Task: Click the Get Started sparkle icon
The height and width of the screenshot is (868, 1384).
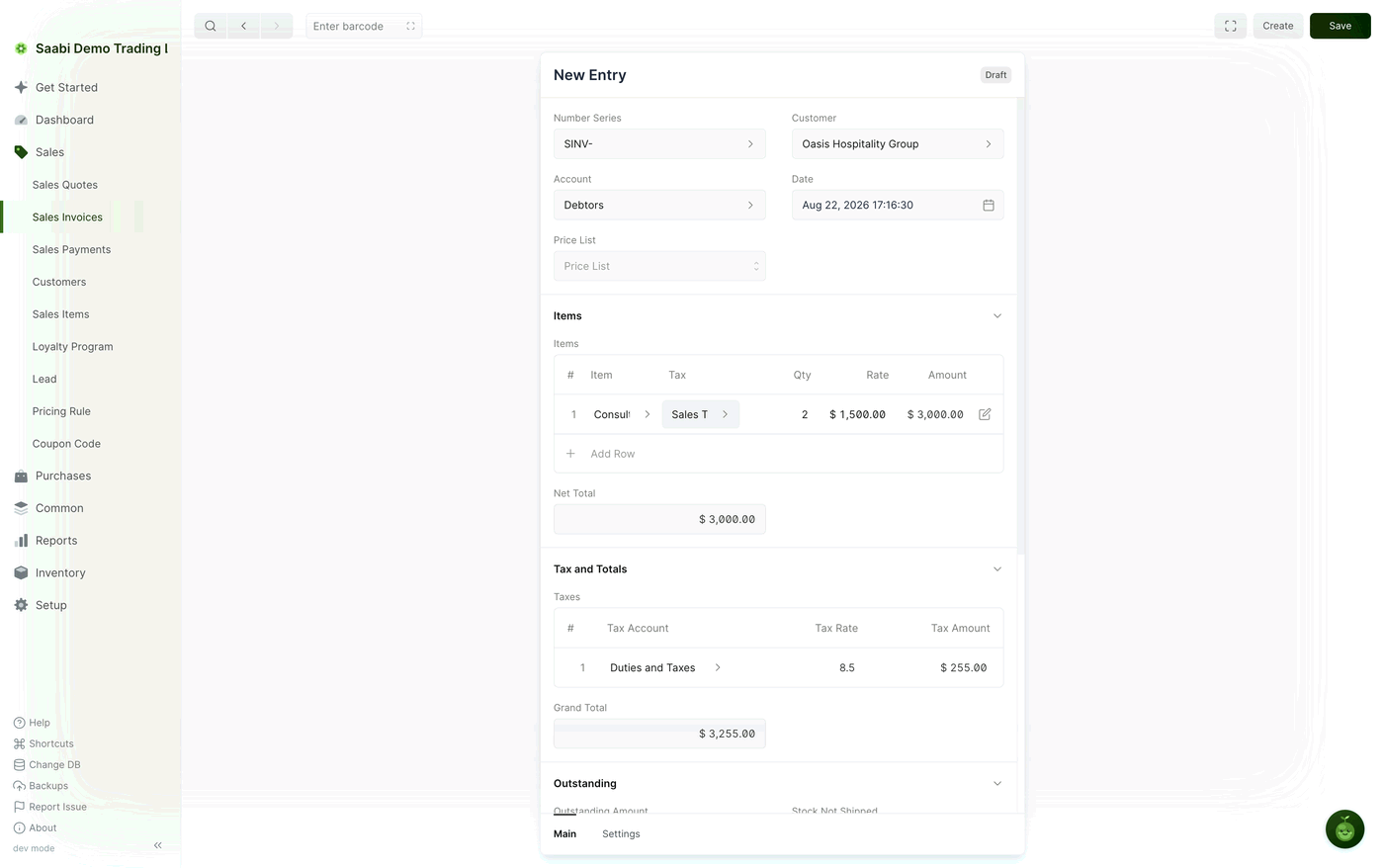Action: [21, 87]
